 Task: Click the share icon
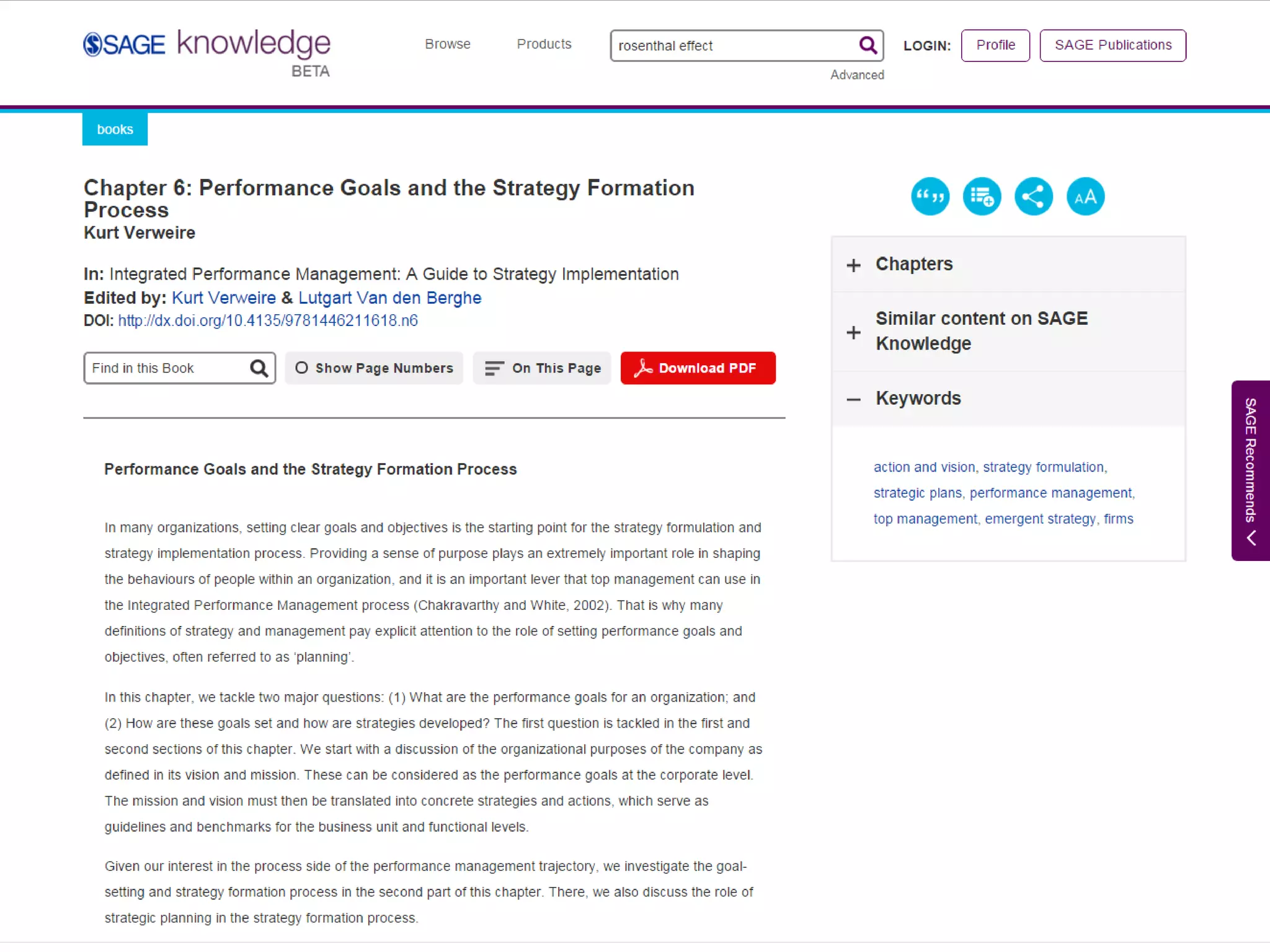click(x=1033, y=196)
